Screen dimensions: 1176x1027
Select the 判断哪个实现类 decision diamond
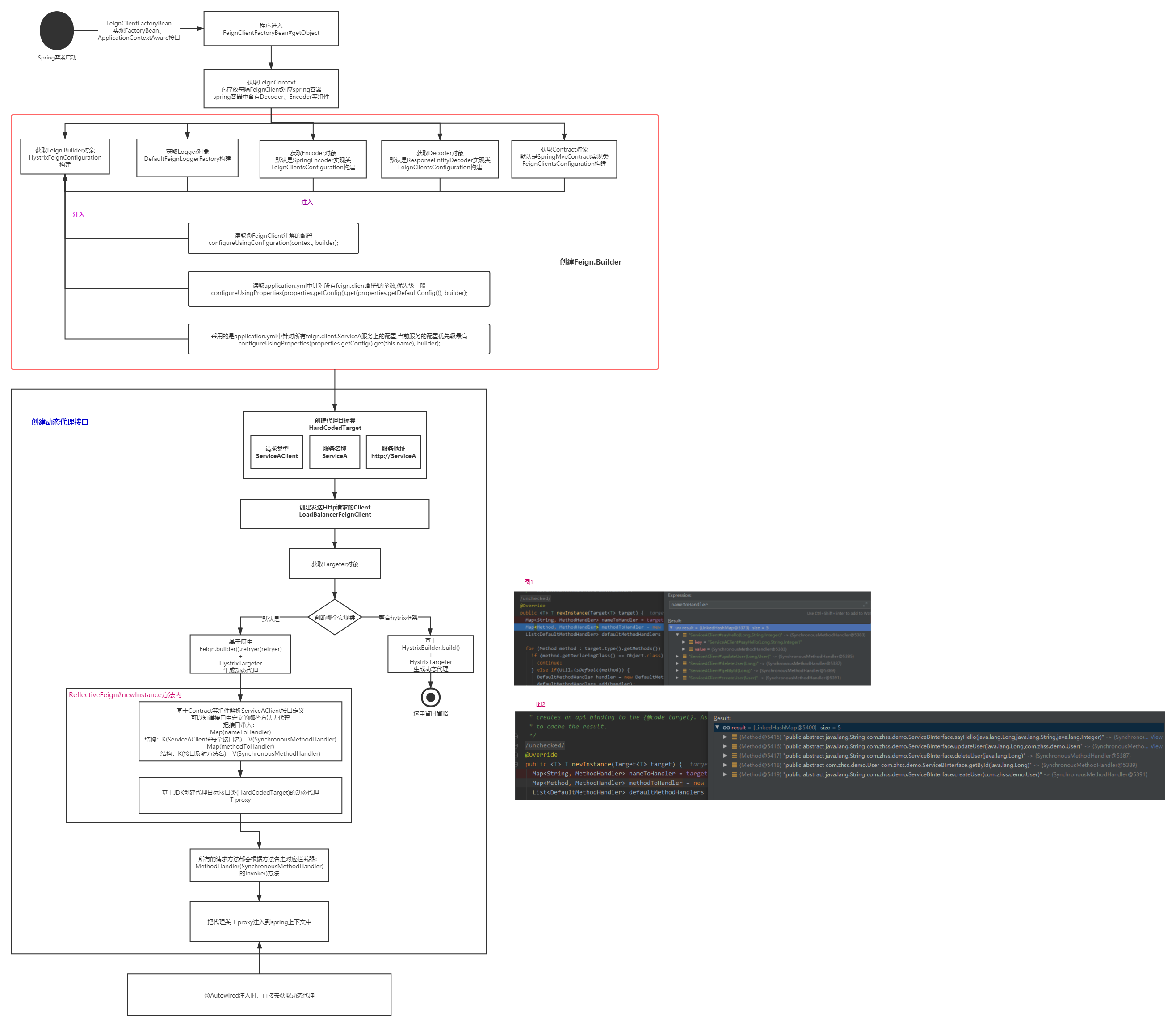(335, 617)
